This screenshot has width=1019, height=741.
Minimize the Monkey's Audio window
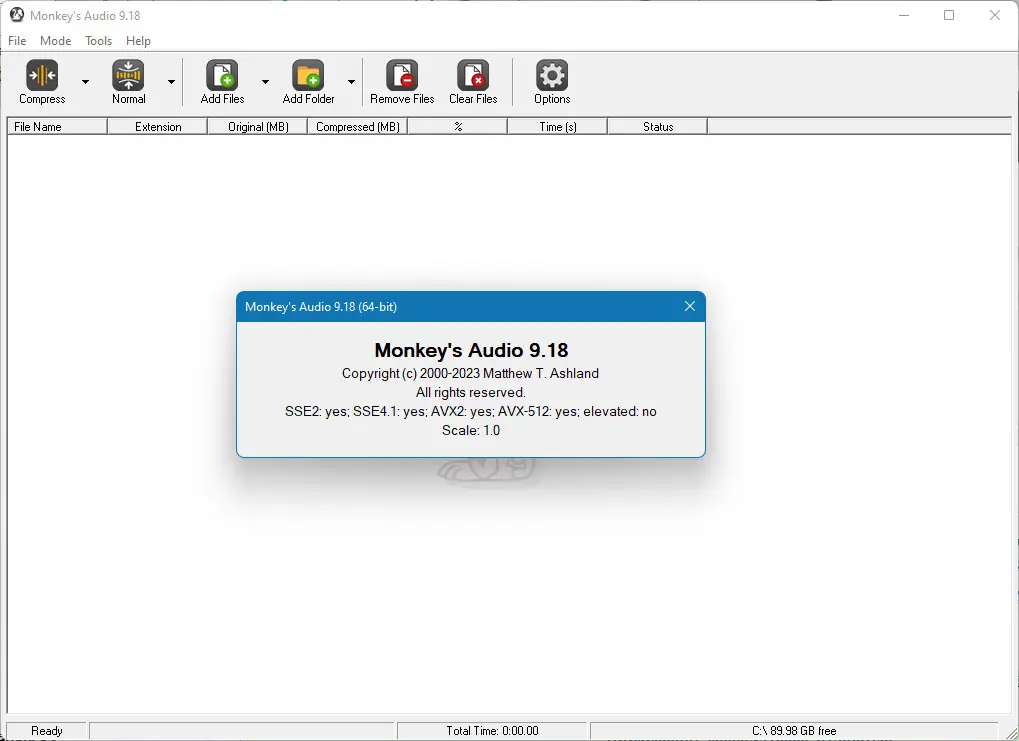click(x=903, y=15)
